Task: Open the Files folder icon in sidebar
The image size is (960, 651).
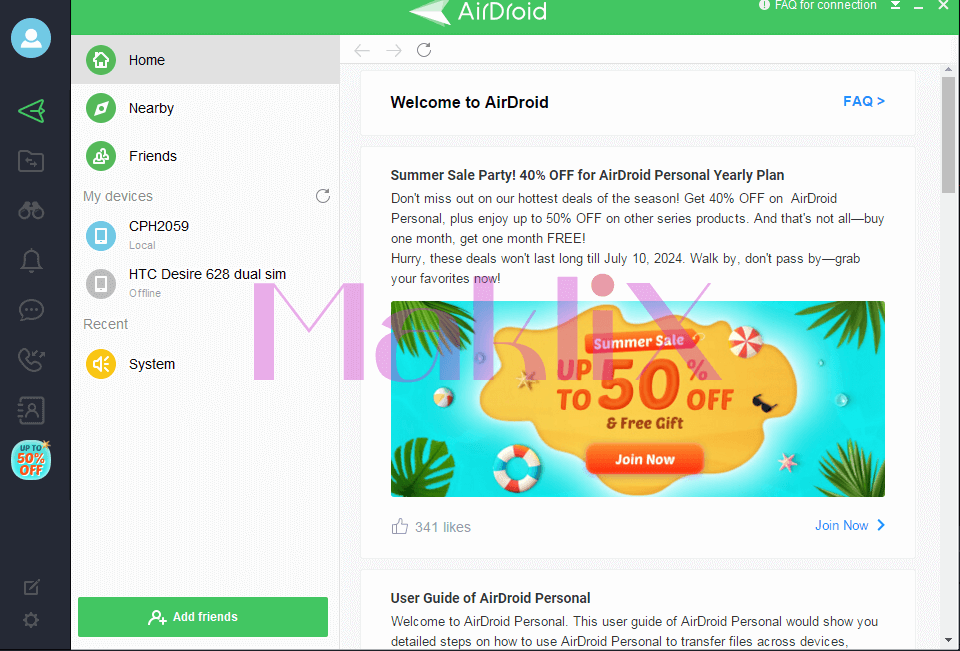Action: click(31, 161)
